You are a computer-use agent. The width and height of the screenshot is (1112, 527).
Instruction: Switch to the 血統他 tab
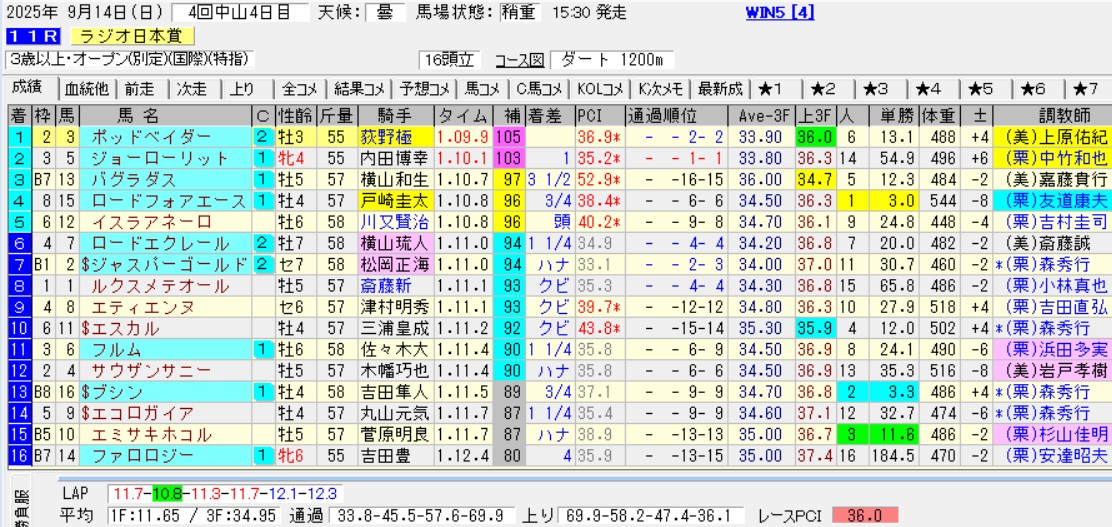[x=87, y=88]
